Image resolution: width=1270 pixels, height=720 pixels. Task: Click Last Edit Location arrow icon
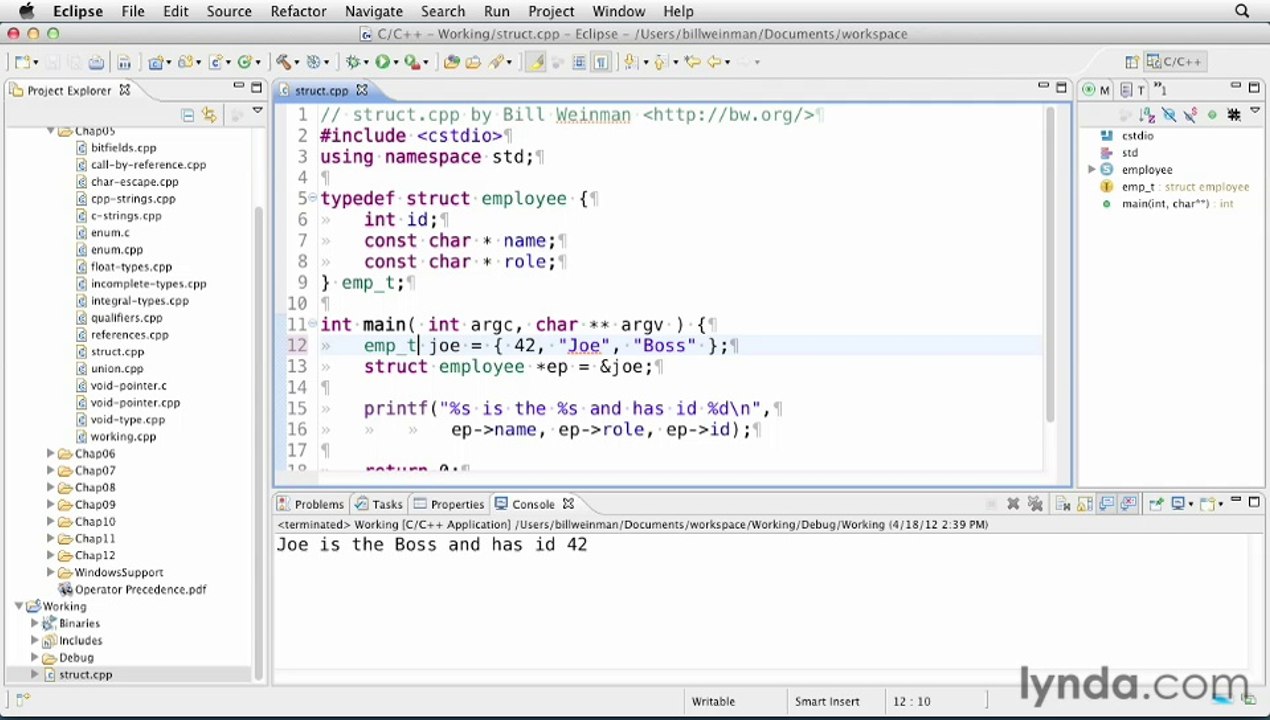693,62
